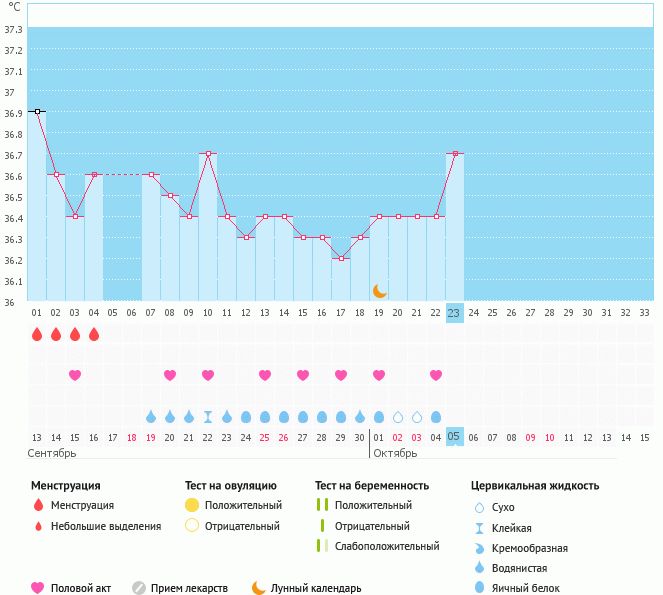Select the heart icon on cycle day 19

click(379, 375)
